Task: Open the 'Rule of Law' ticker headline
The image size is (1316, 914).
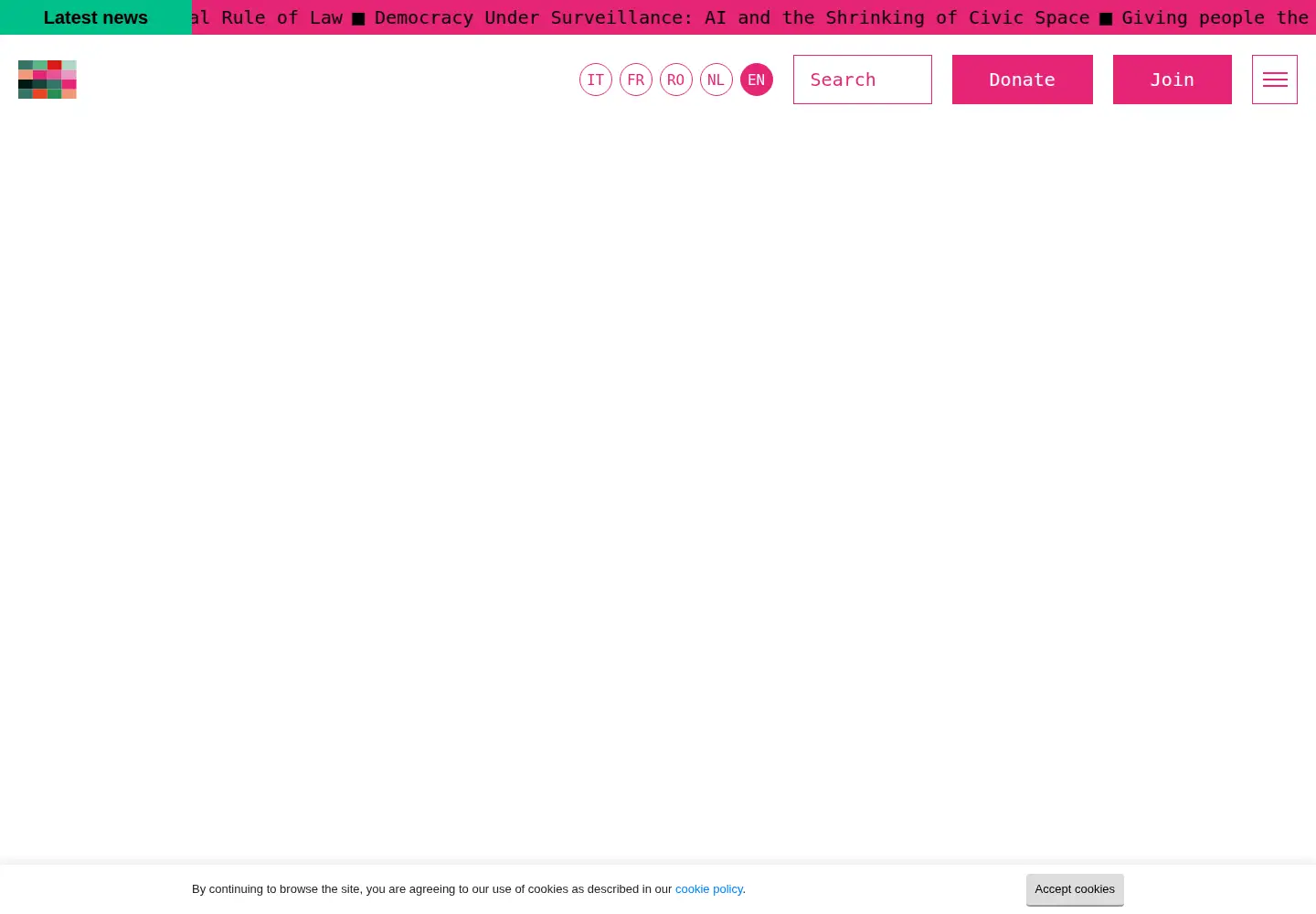Action: (x=267, y=17)
